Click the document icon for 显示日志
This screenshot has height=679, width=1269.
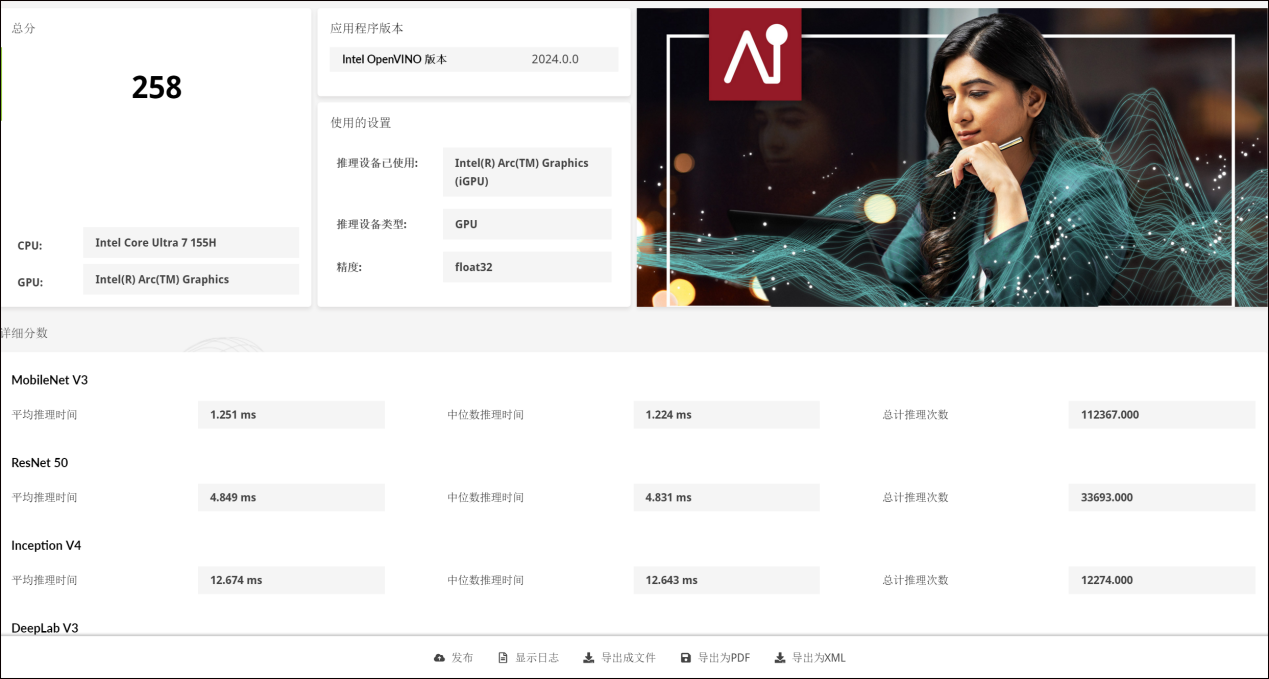click(x=503, y=658)
